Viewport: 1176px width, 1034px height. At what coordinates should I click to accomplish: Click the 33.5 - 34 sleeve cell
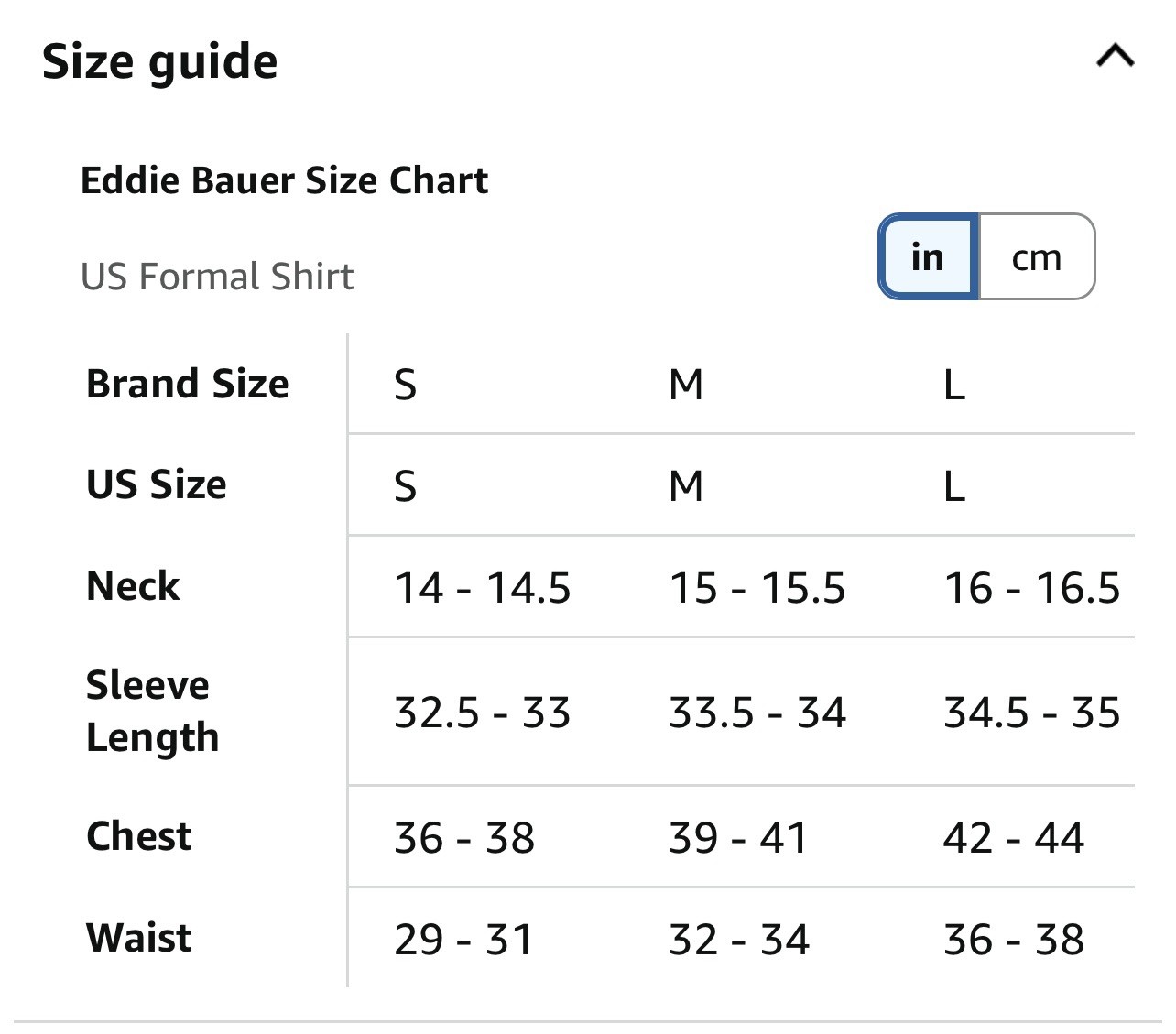click(x=757, y=712)
